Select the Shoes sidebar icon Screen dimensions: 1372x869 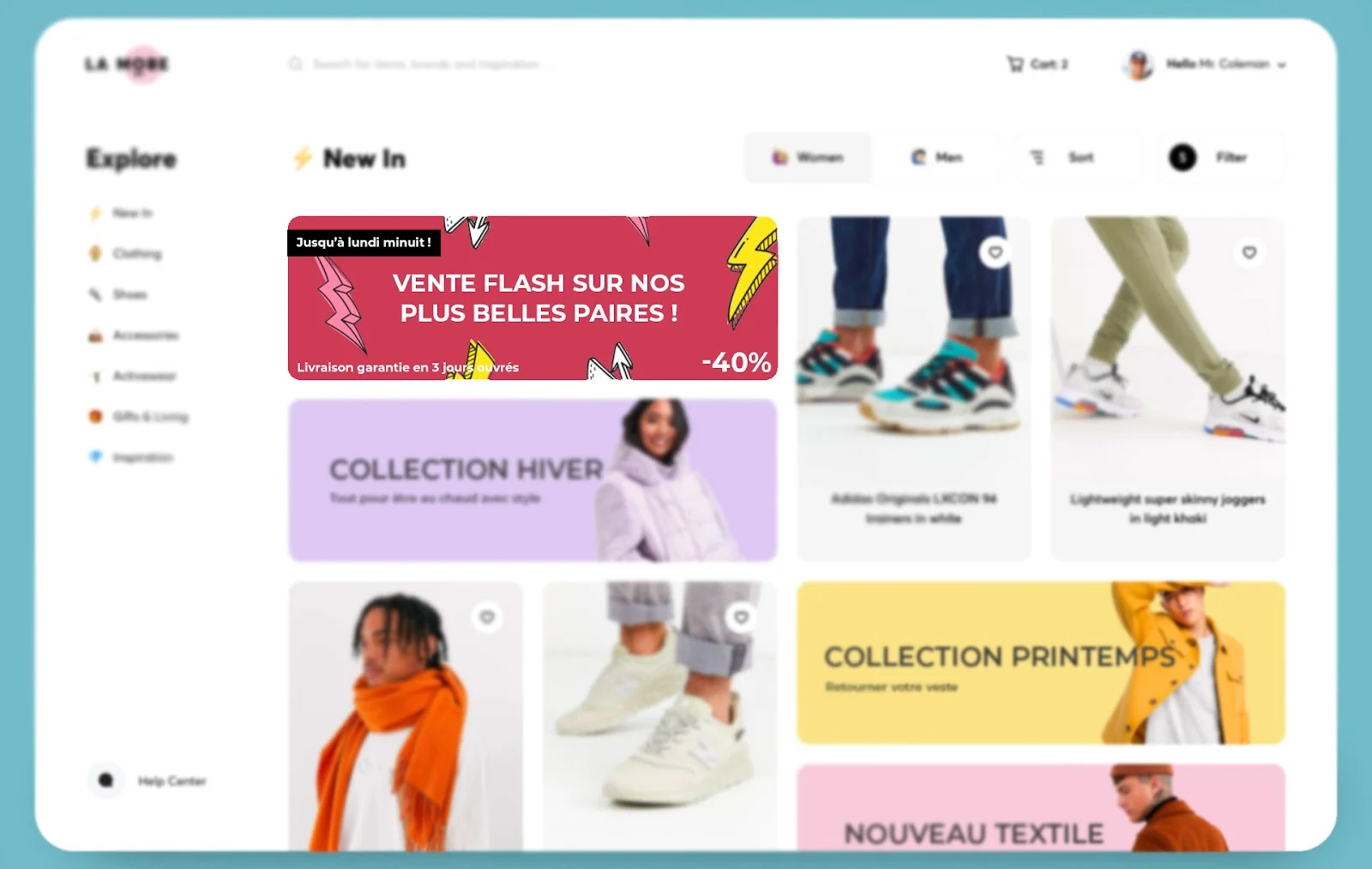(x=95, y=294)
